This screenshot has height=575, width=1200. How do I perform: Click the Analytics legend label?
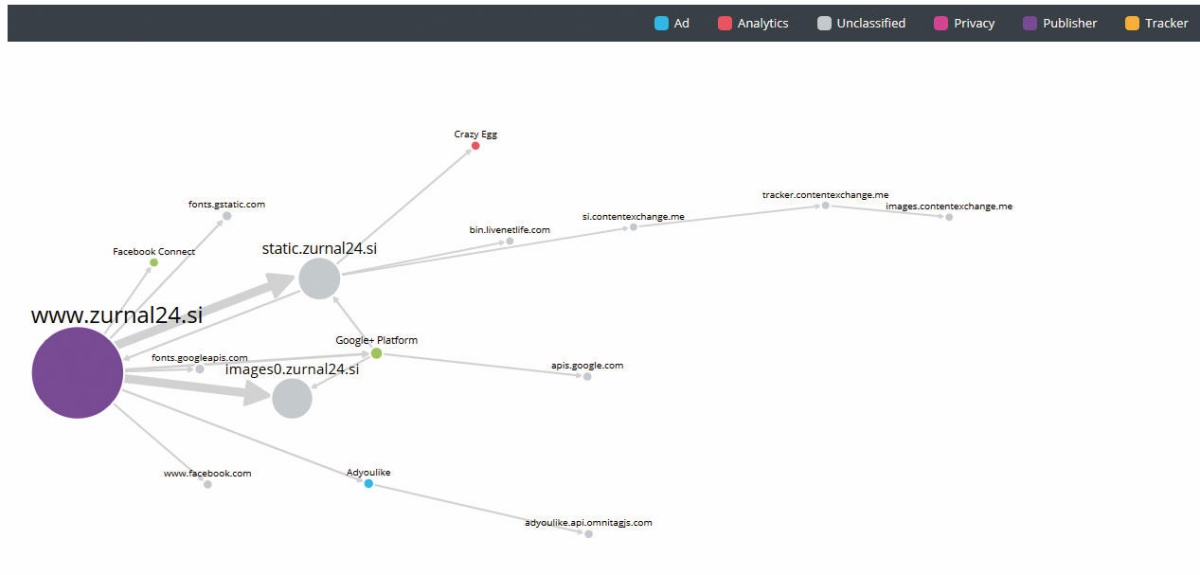[763, 24]
